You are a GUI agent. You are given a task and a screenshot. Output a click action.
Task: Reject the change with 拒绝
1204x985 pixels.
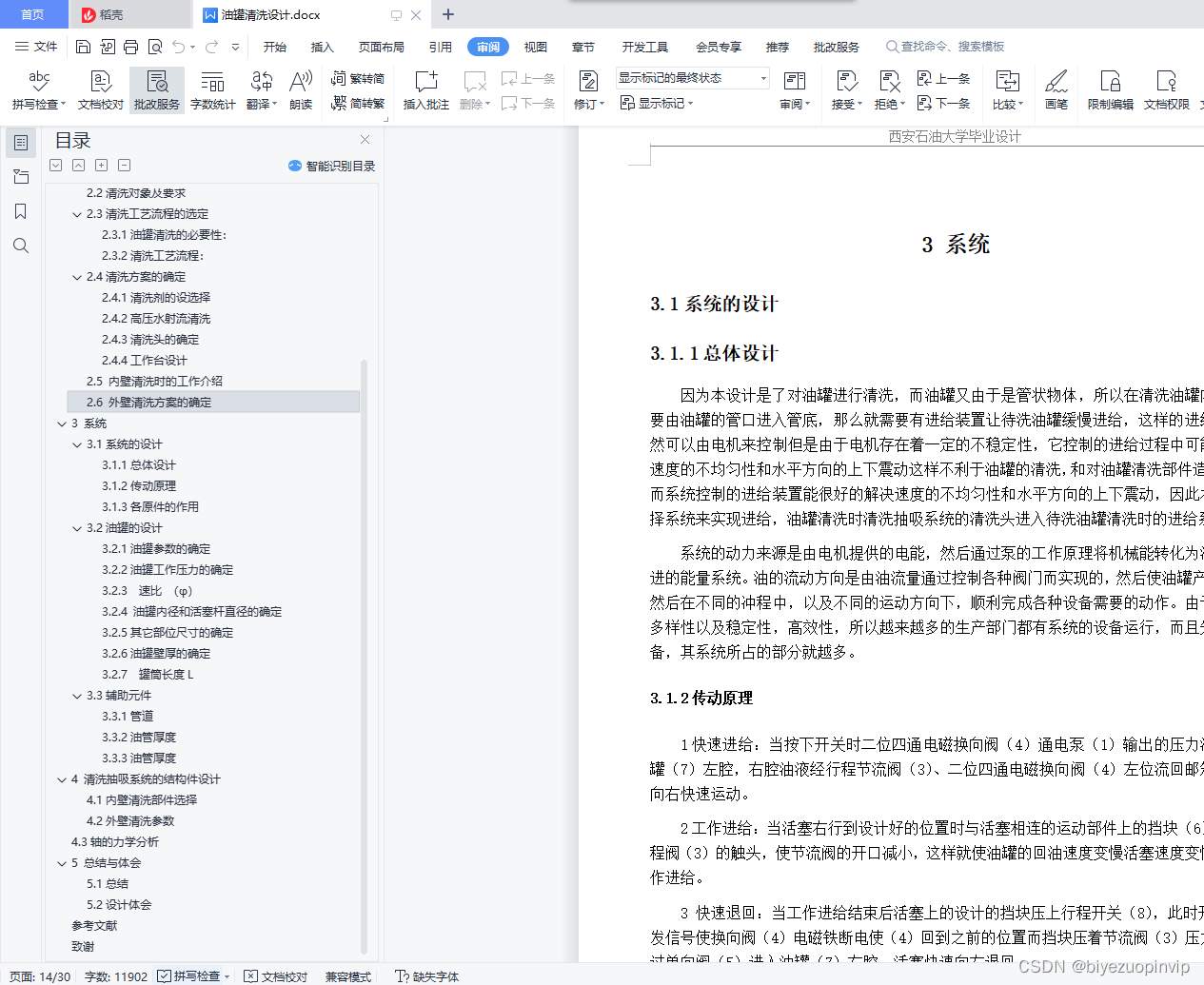pyautogui.click(x=890, y=90)
